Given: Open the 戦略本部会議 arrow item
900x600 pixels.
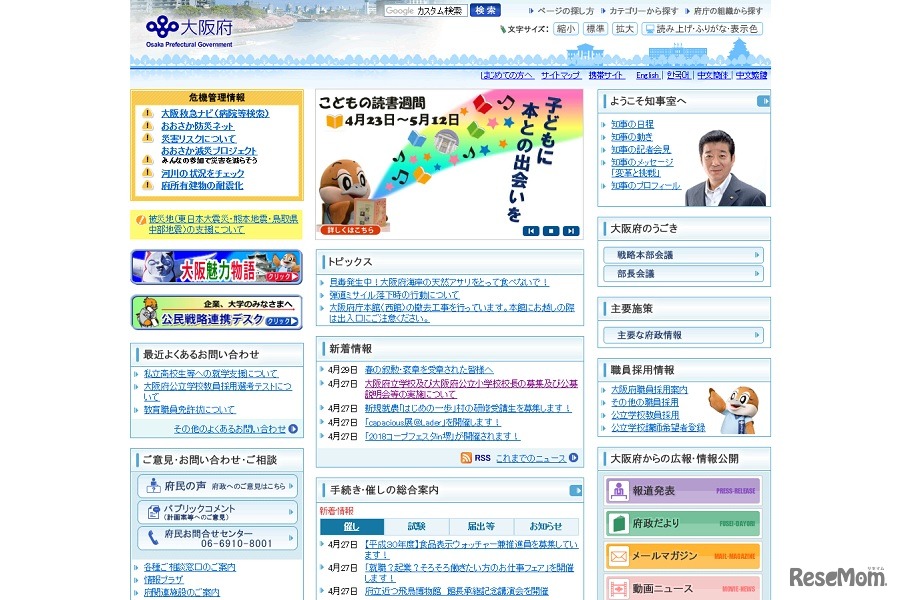Looking at the screenshot, I should [684, 255].
